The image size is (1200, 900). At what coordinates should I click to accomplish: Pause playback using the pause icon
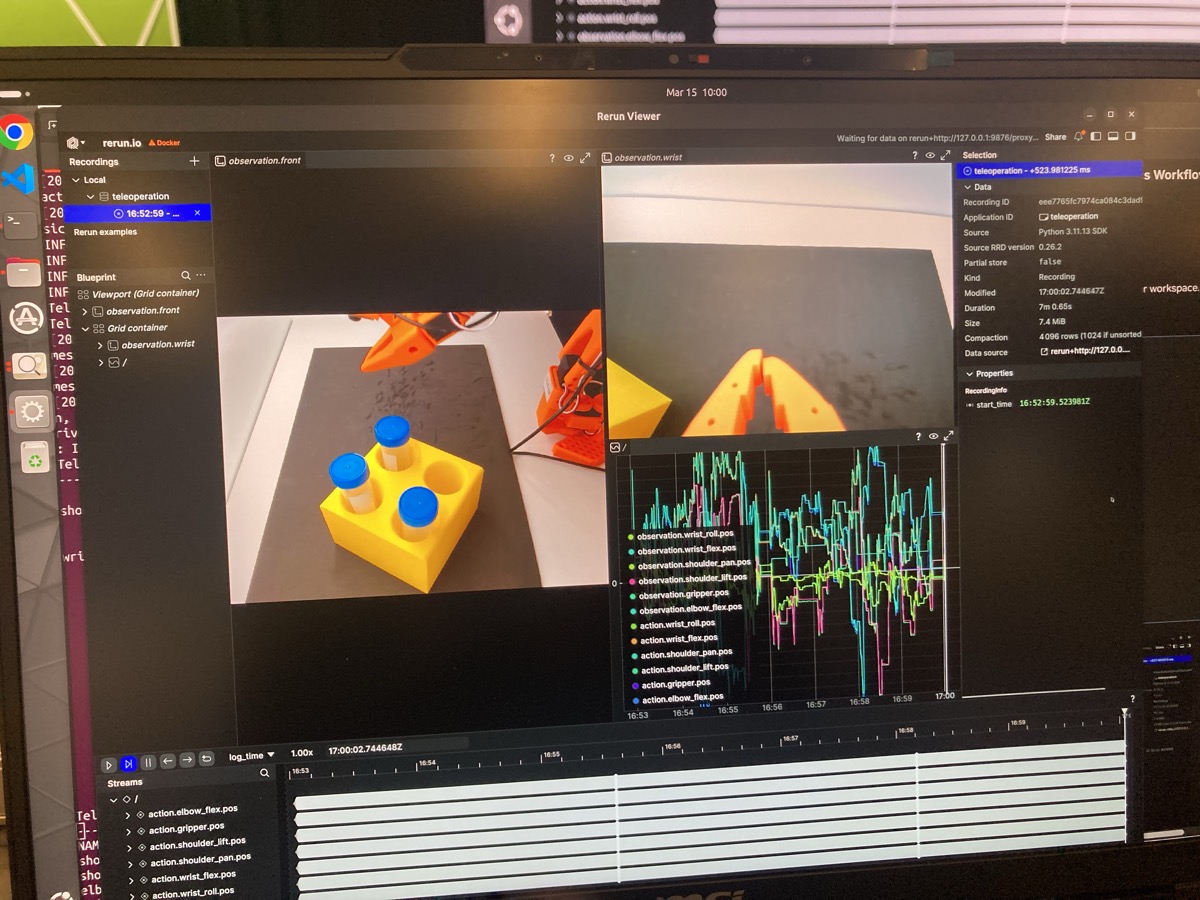click(147, 763)
